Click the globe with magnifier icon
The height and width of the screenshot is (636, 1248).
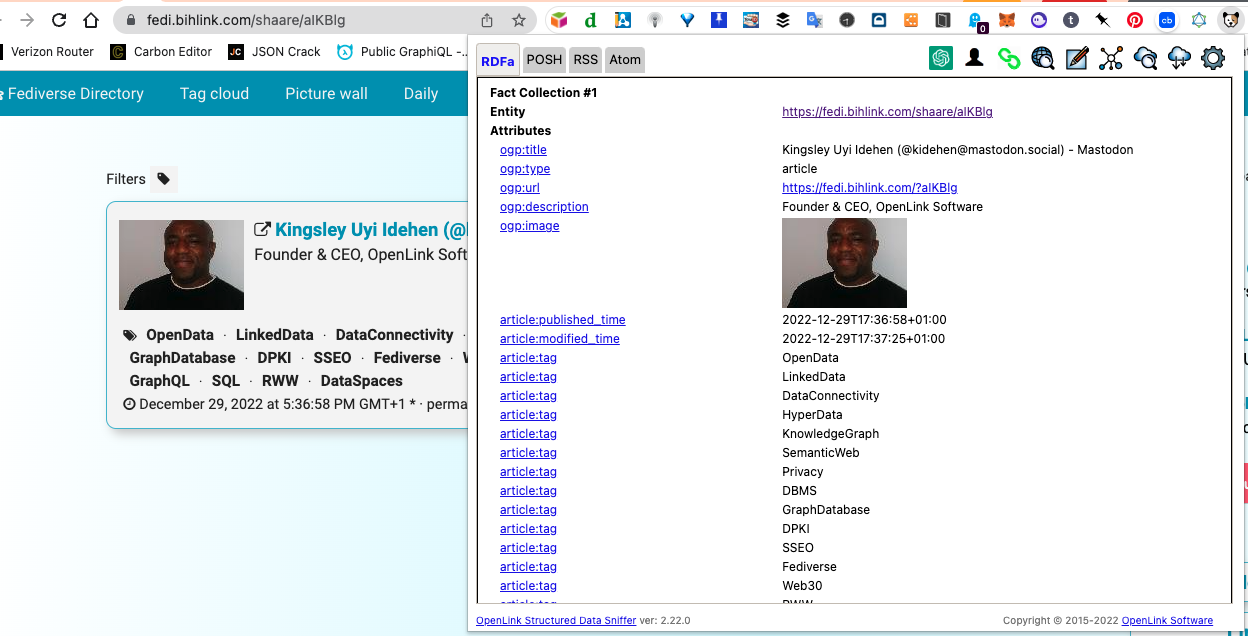coord(1043,59)
